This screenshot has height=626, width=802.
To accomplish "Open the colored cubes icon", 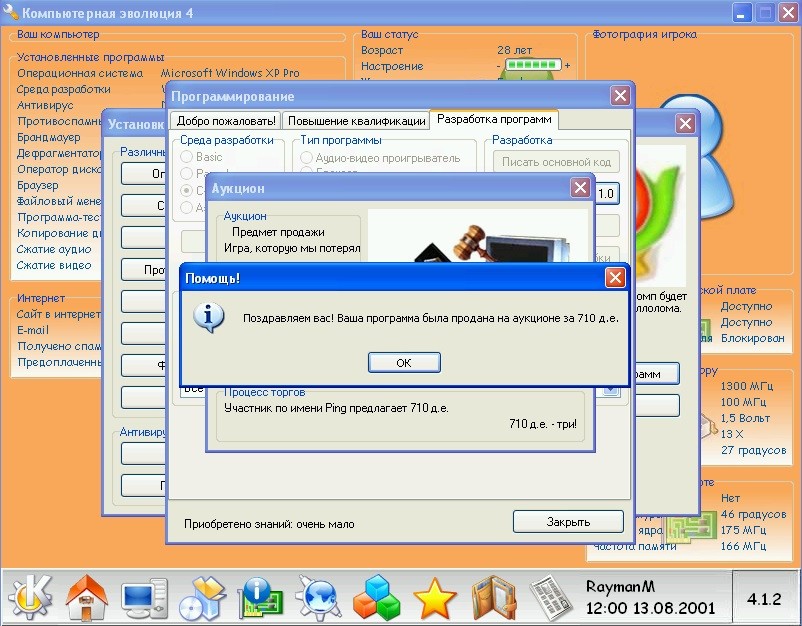I will tap(376, 597).
